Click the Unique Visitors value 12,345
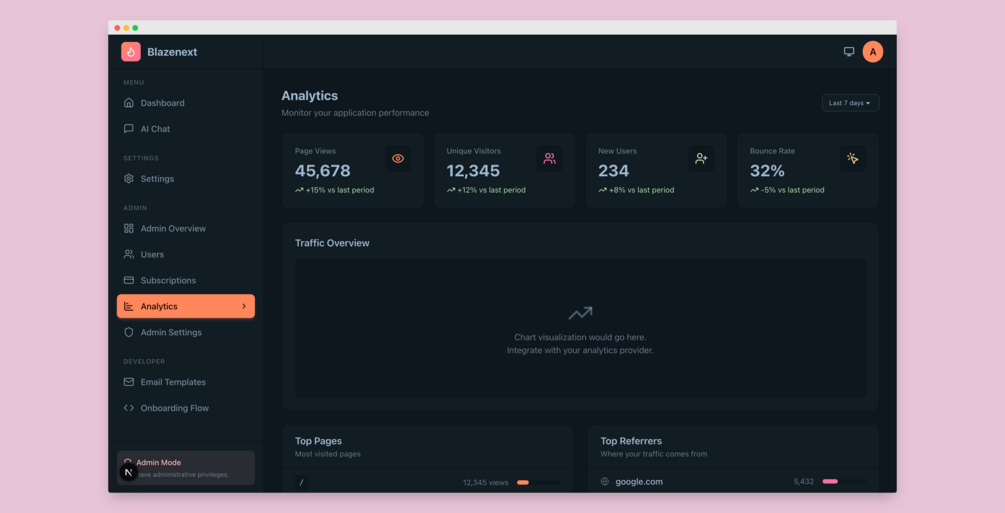 pos(473,171)
